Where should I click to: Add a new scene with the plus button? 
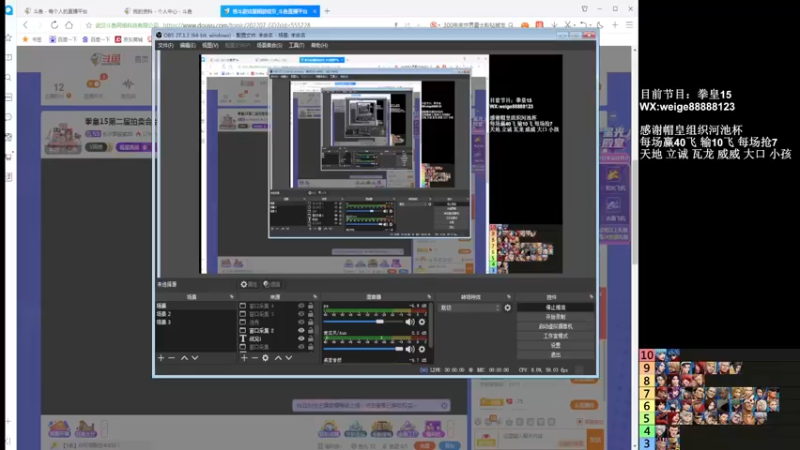161,358
